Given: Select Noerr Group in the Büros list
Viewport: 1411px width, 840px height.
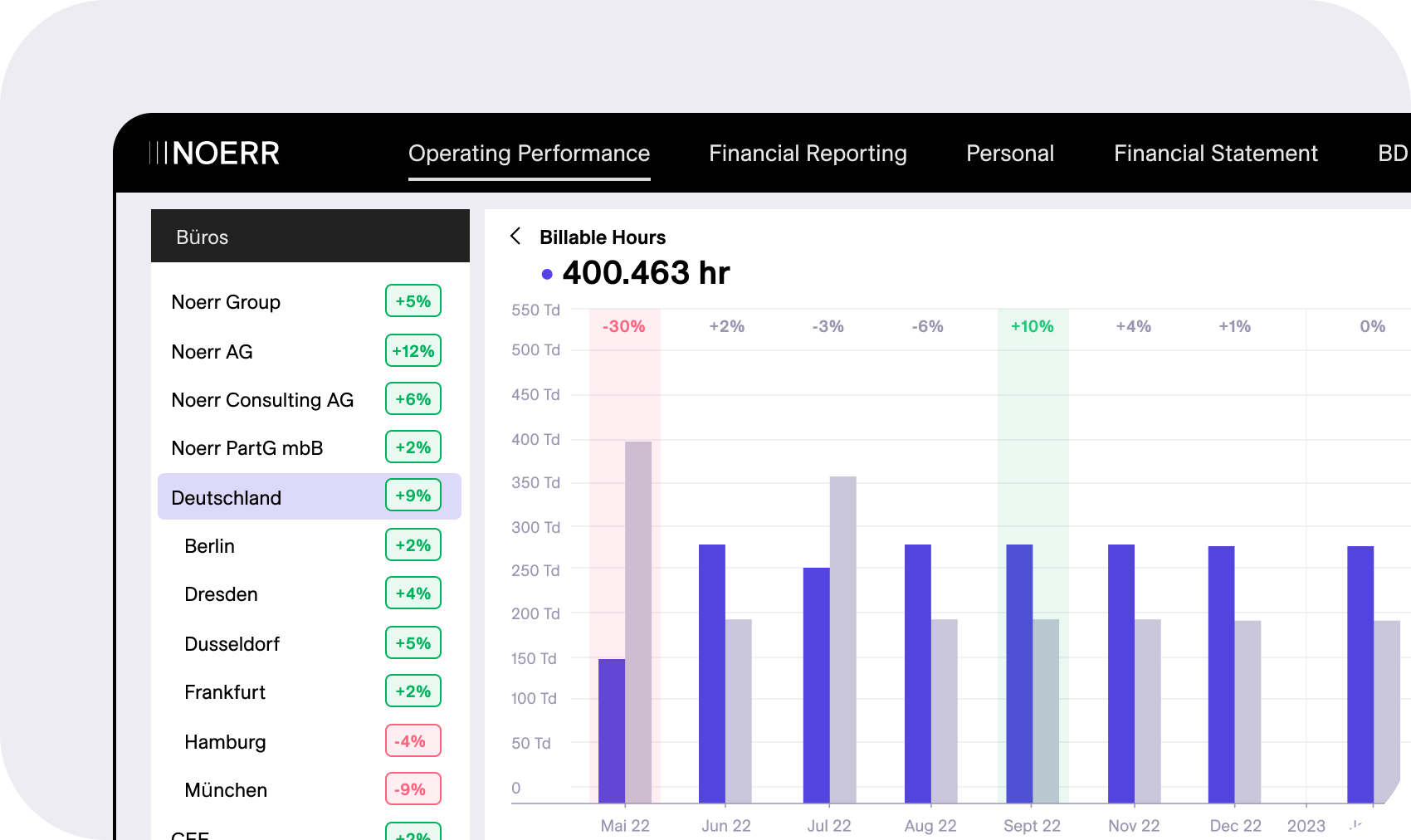Looking at the screenshot, I should coord(226,302).
